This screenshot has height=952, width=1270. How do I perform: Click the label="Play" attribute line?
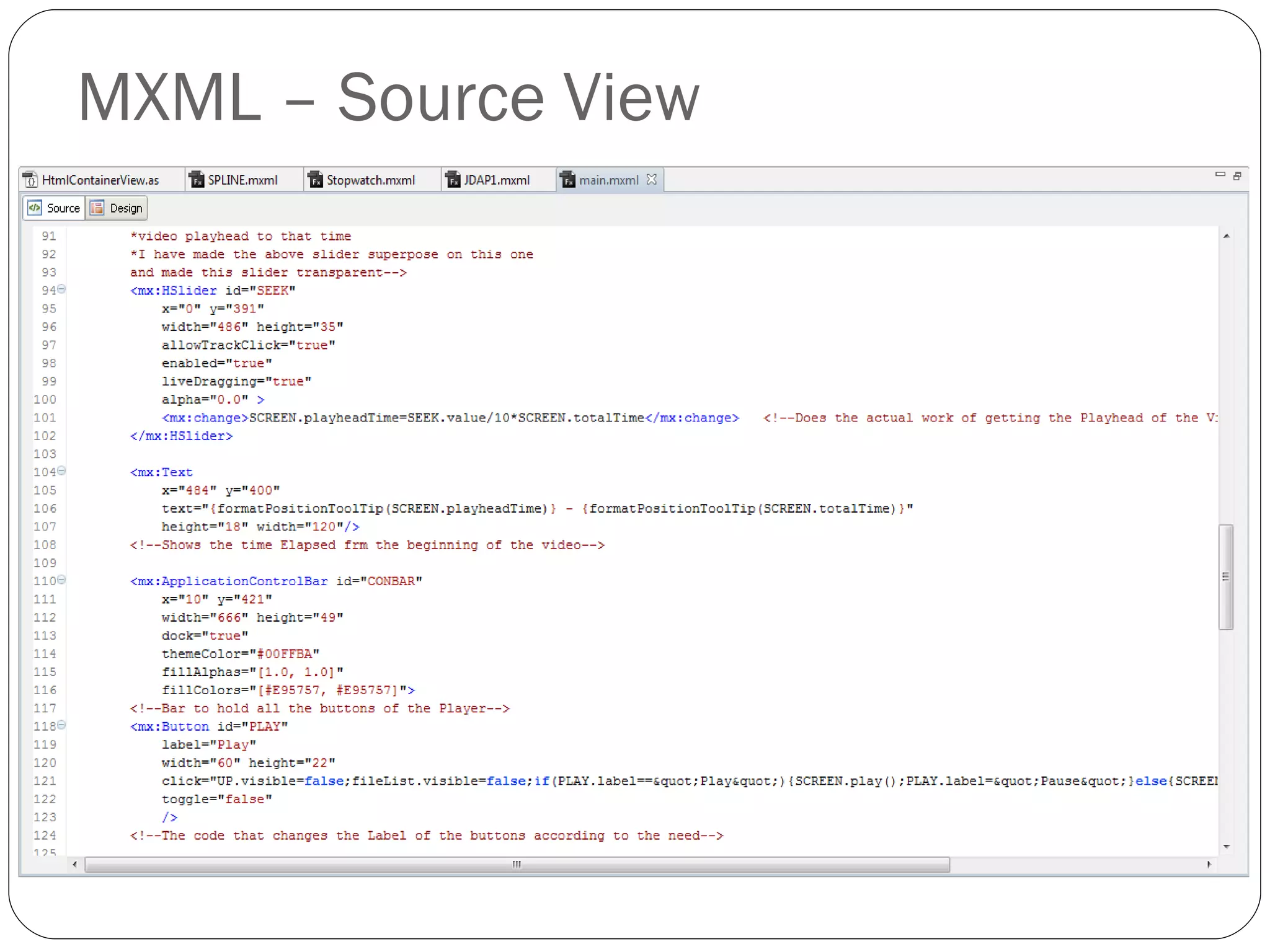coord(208,744)
